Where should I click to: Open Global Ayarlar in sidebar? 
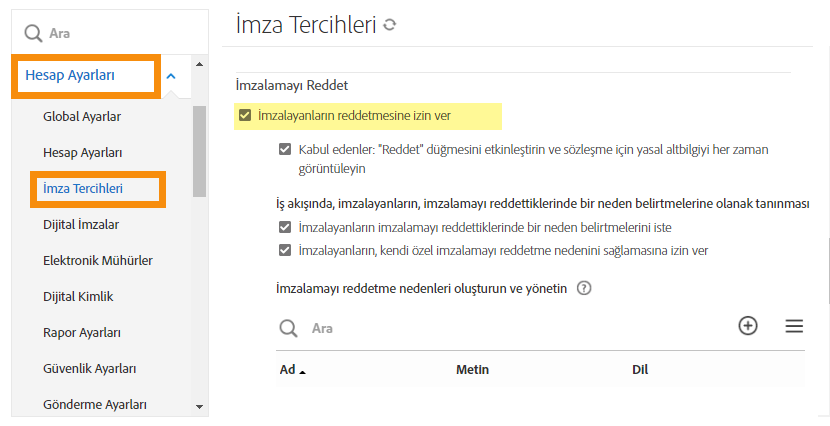[x=82, y=116]
